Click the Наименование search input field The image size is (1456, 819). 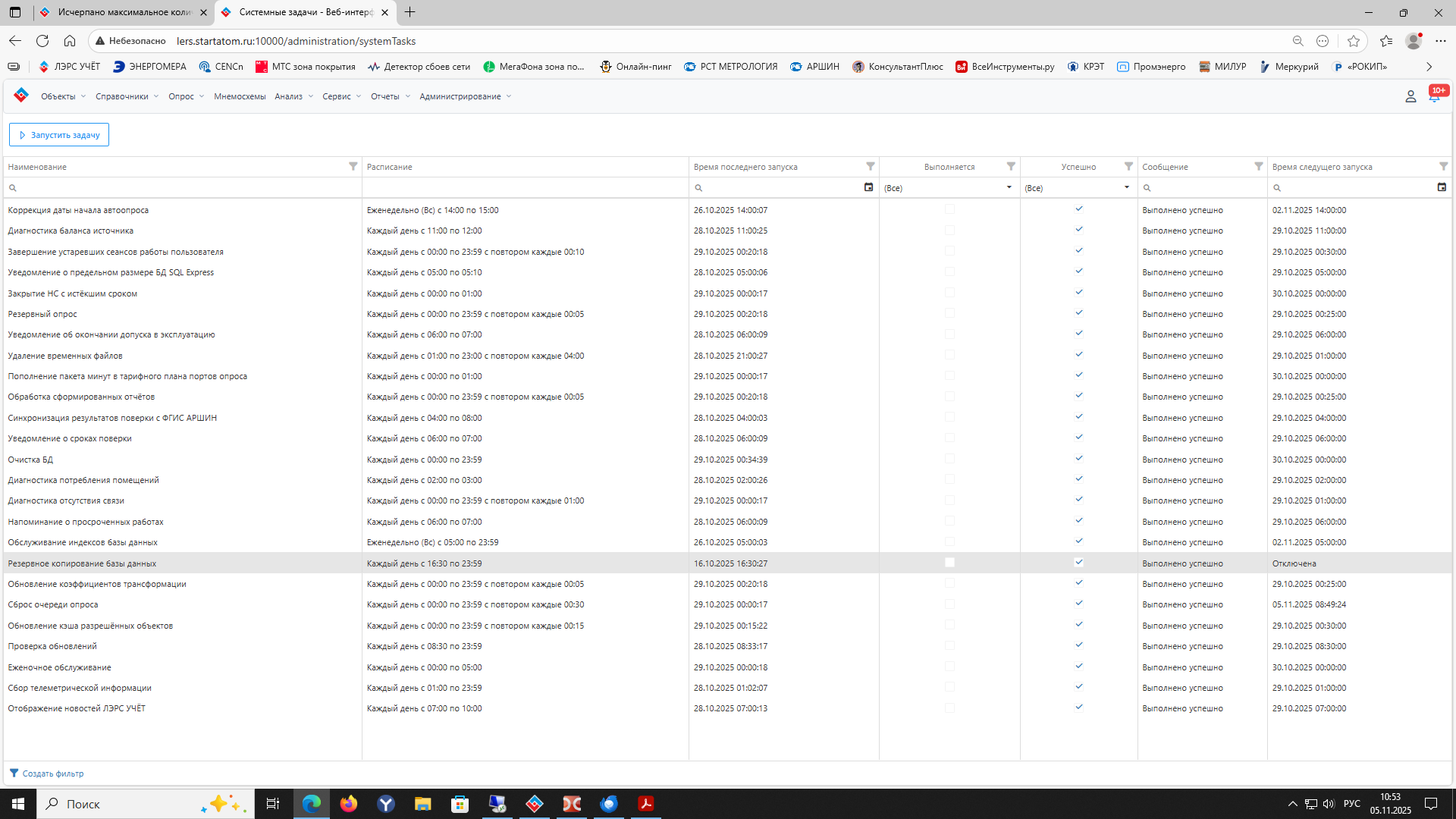(x=182, y=187)
